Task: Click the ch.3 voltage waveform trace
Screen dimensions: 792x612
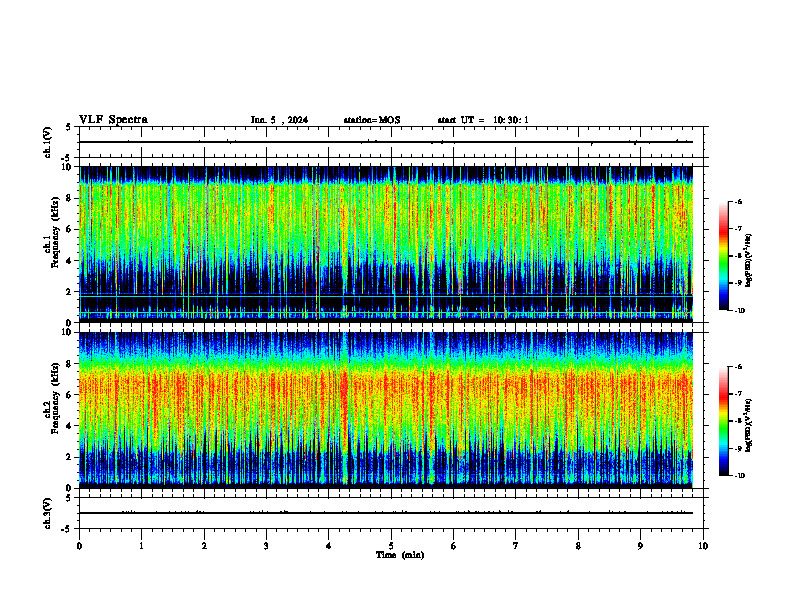Action: pos(386,513)
